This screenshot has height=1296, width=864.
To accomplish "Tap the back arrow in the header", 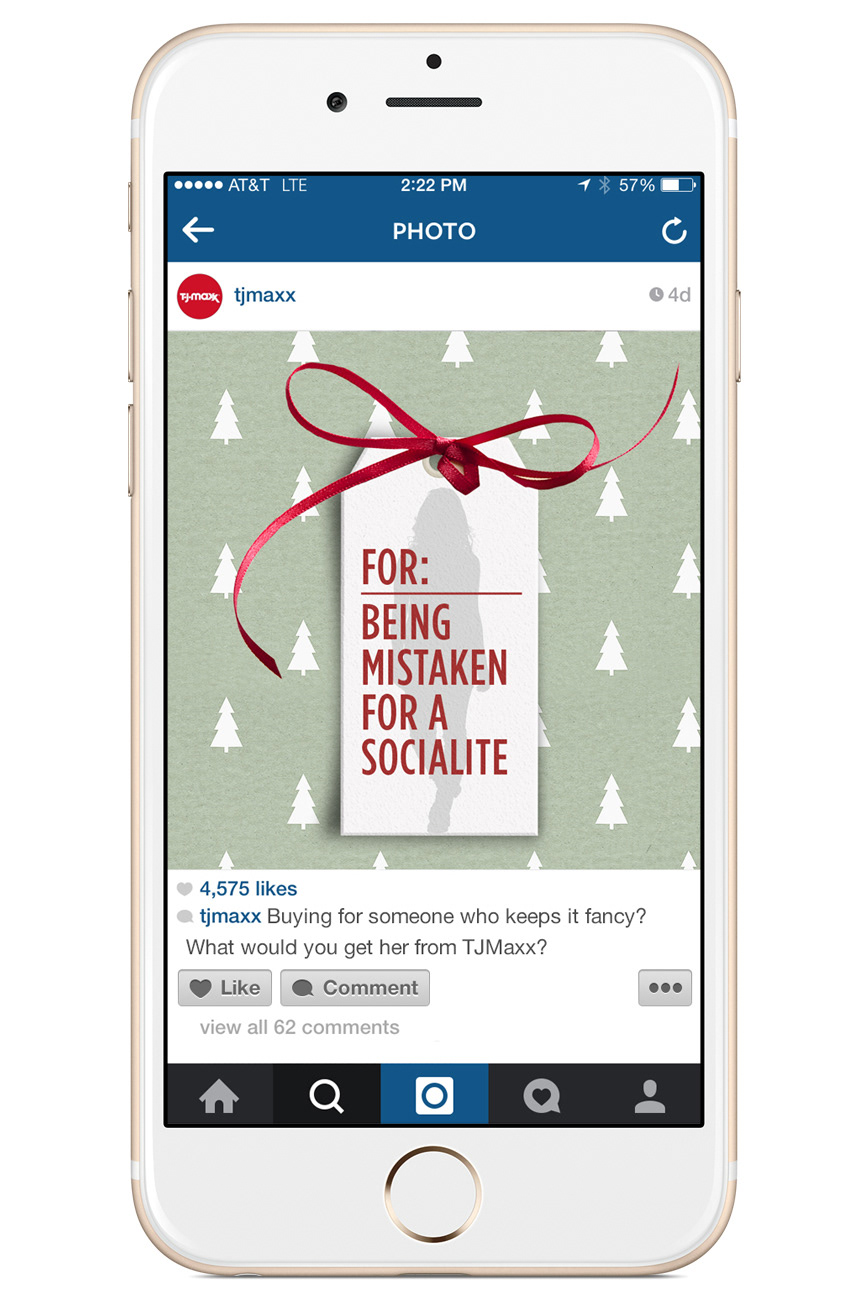I will (198, 231).
